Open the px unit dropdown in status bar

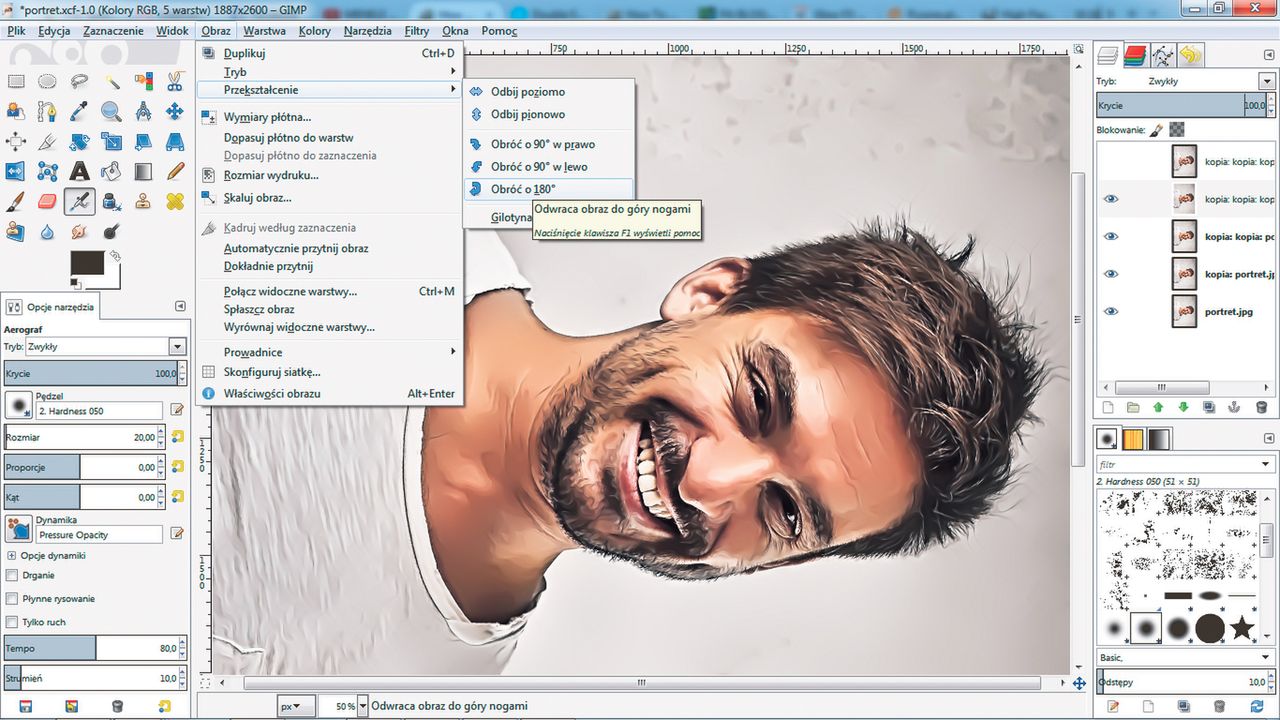coord(296,706)
